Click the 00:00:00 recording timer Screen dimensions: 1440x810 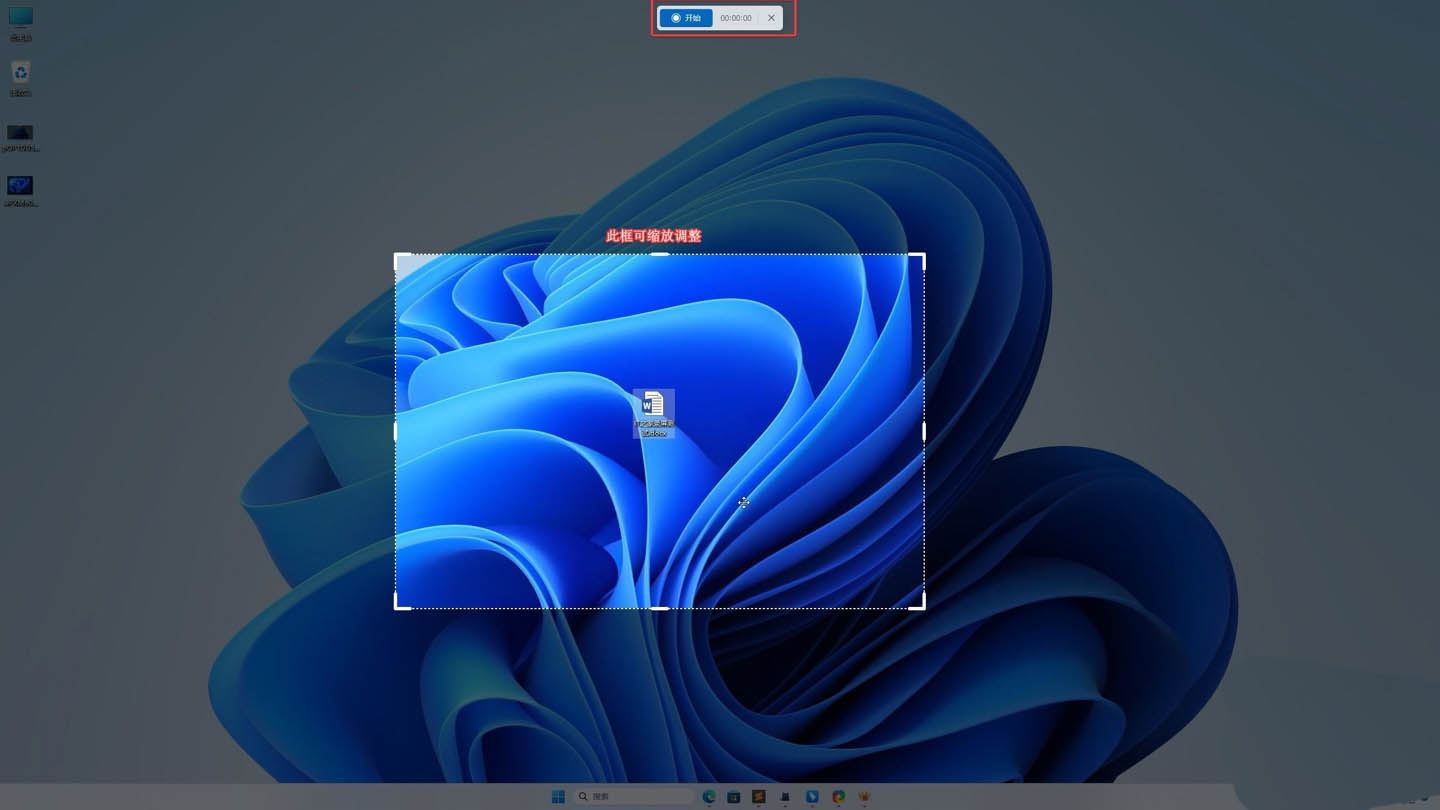(x=736, y=18)
